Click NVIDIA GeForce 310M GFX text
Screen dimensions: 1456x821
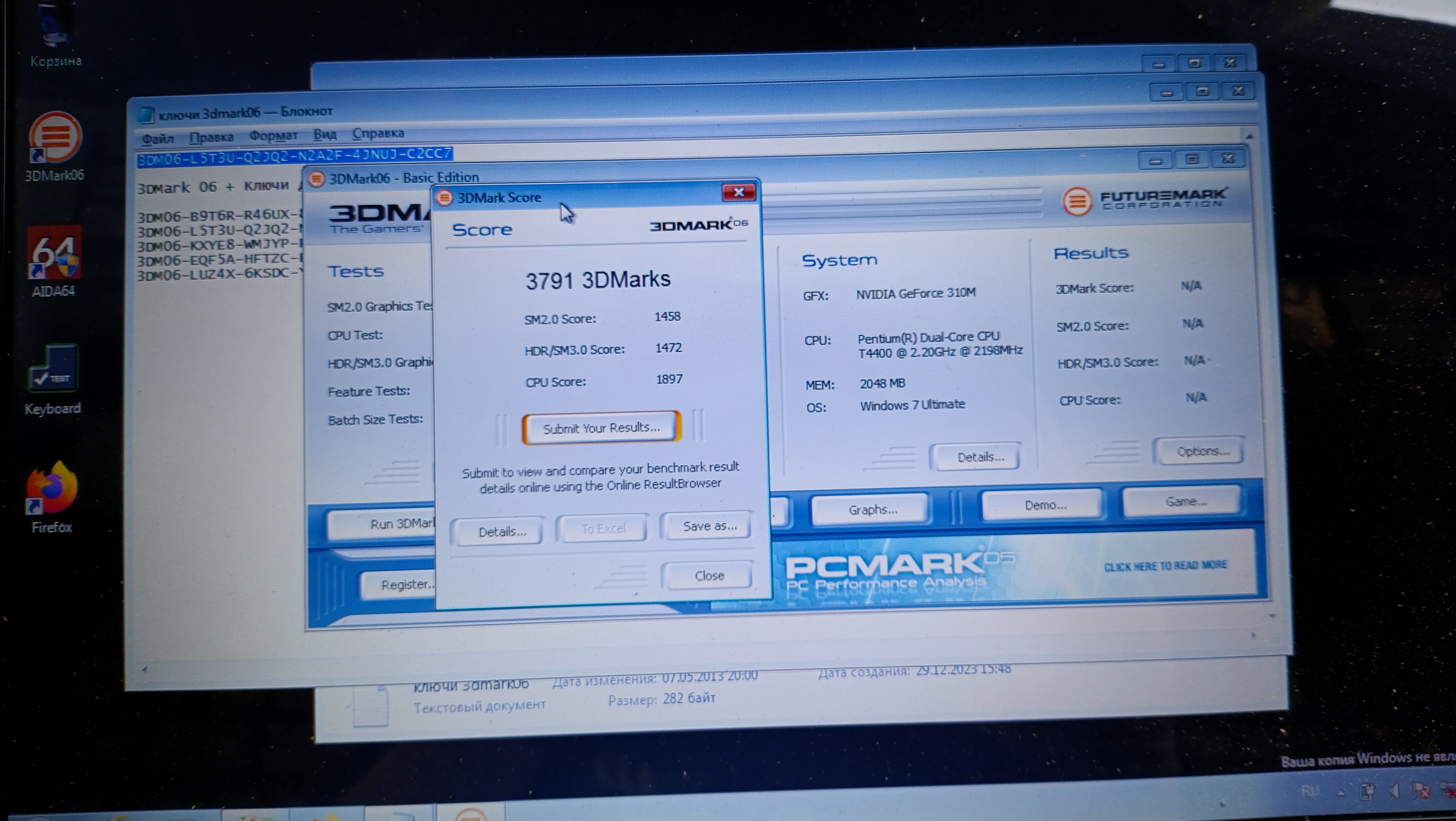(916, 293)
